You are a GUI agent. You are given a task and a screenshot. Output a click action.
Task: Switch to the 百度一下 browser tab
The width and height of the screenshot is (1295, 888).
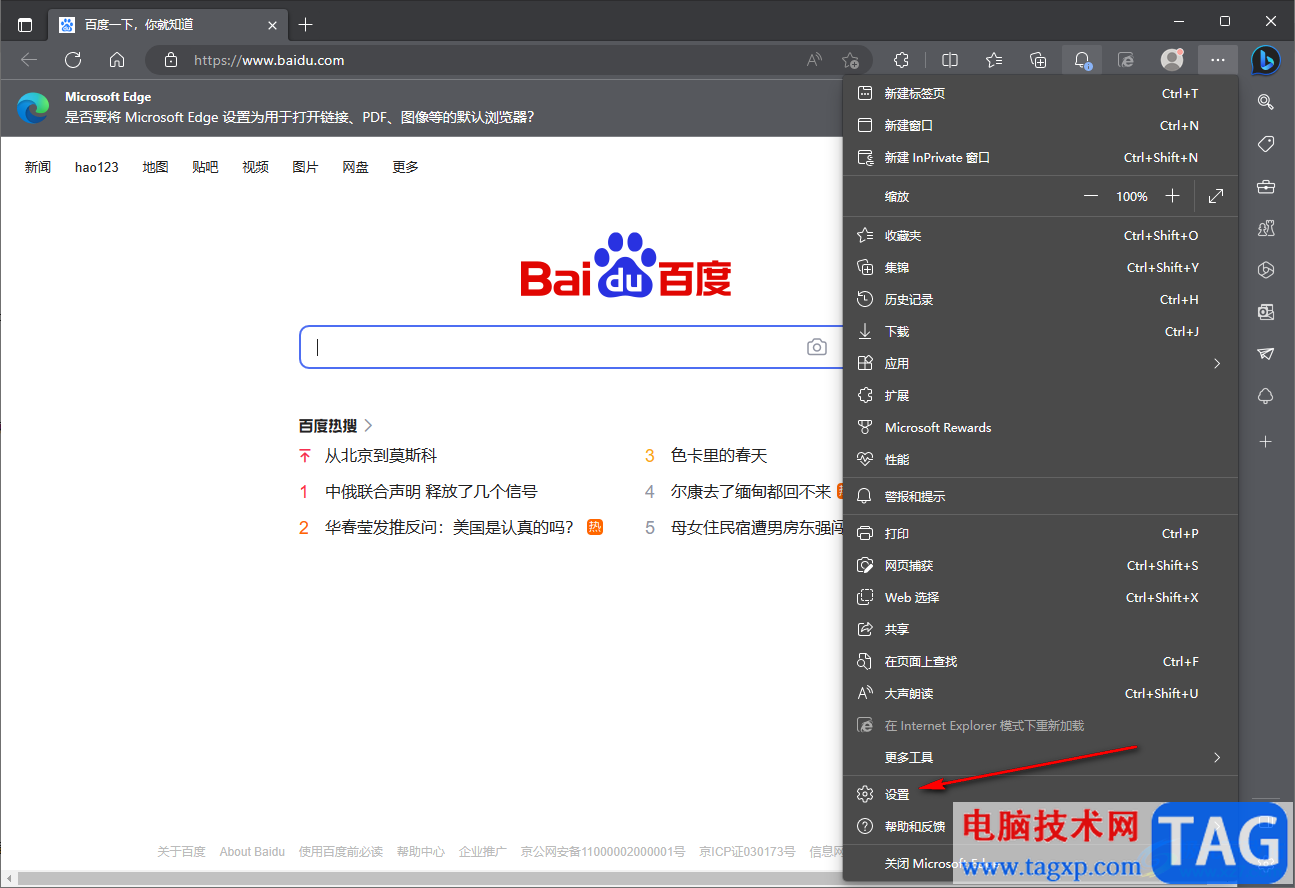pyautogui.click(x=169, y=24)
